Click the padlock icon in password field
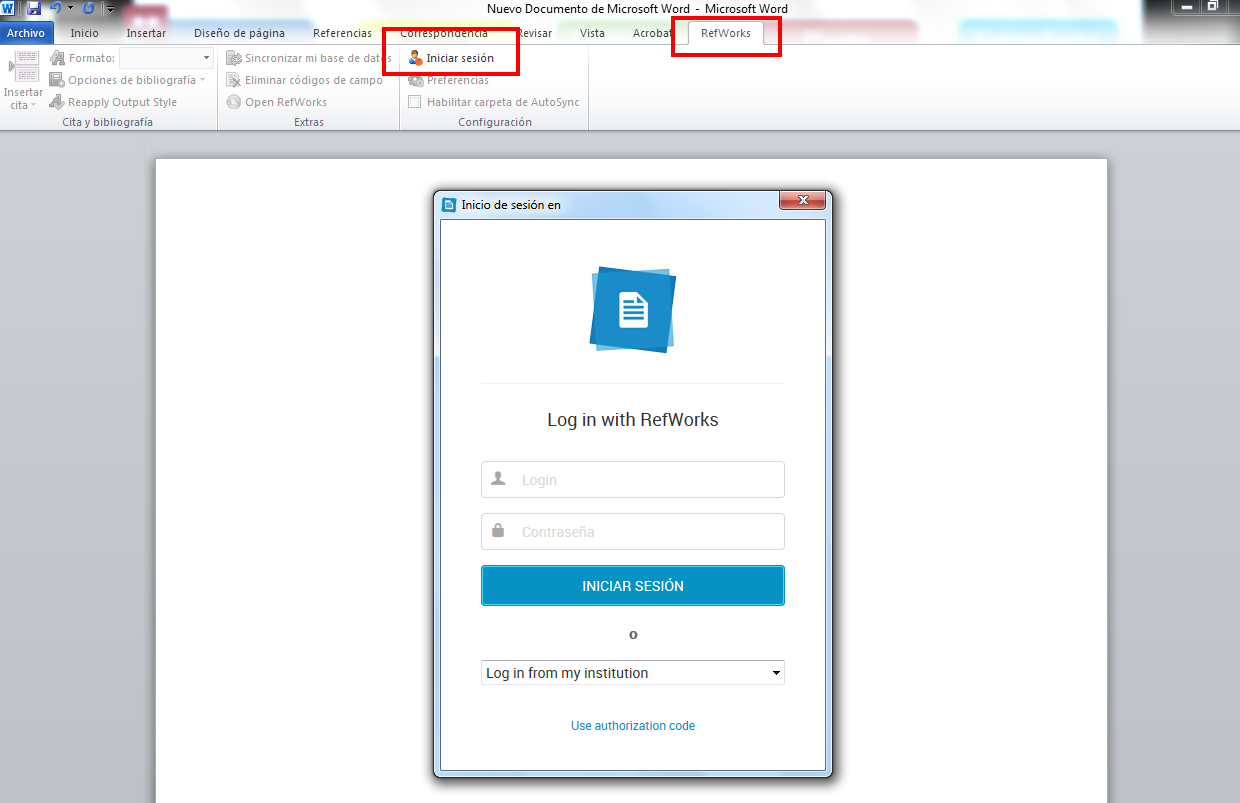1240x803 pixels. (x=498, y=531)
